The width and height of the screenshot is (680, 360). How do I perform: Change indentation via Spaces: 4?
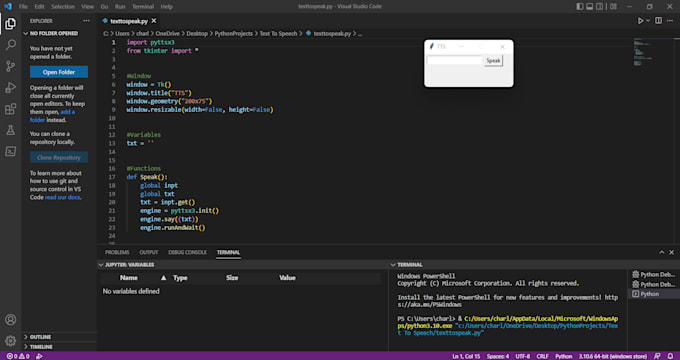[x=497, y=356]
